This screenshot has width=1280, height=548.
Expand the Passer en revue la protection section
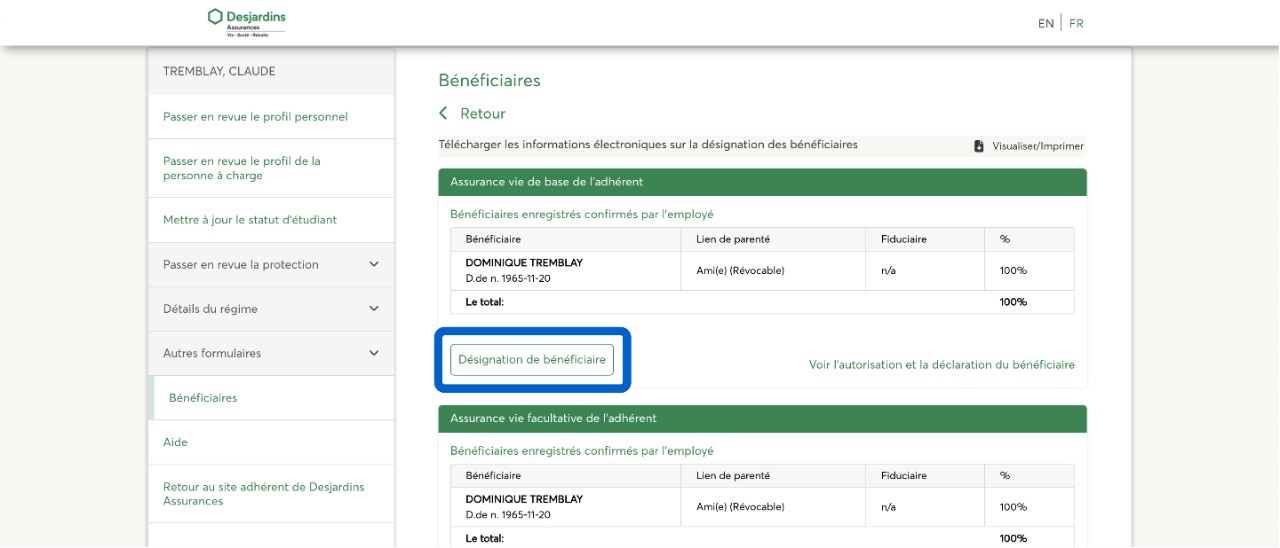(374, 265)
